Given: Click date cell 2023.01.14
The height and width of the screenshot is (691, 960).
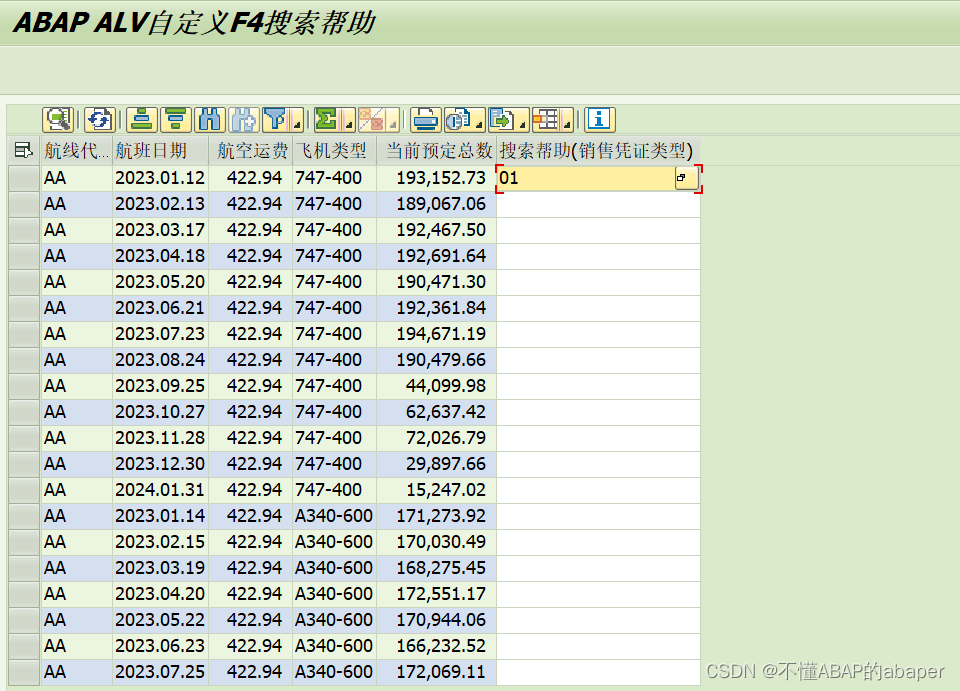Looking at the screenshot, I should coord(160,516).
